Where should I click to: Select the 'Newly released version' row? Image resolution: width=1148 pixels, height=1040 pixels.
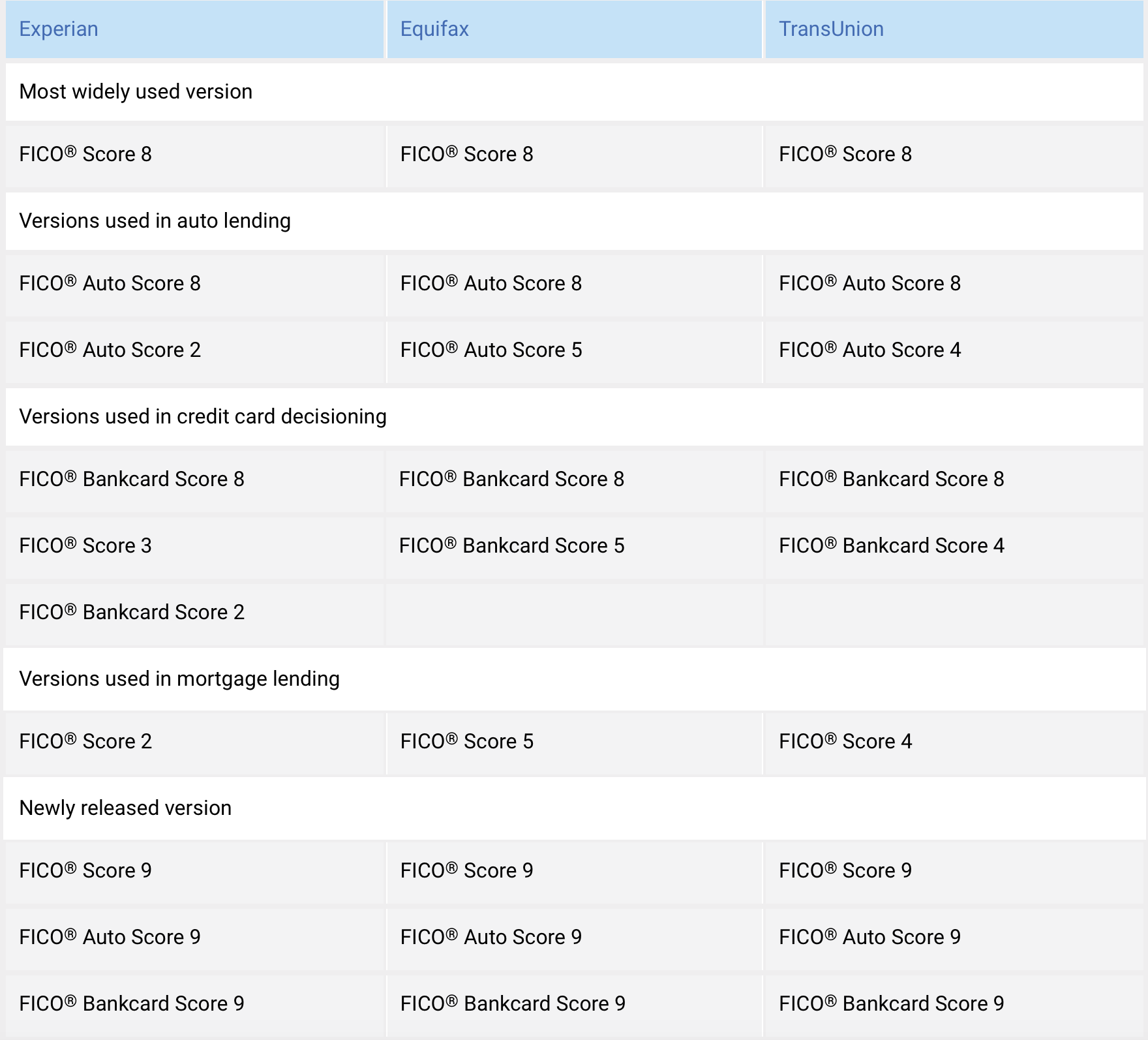coord(574,808)
